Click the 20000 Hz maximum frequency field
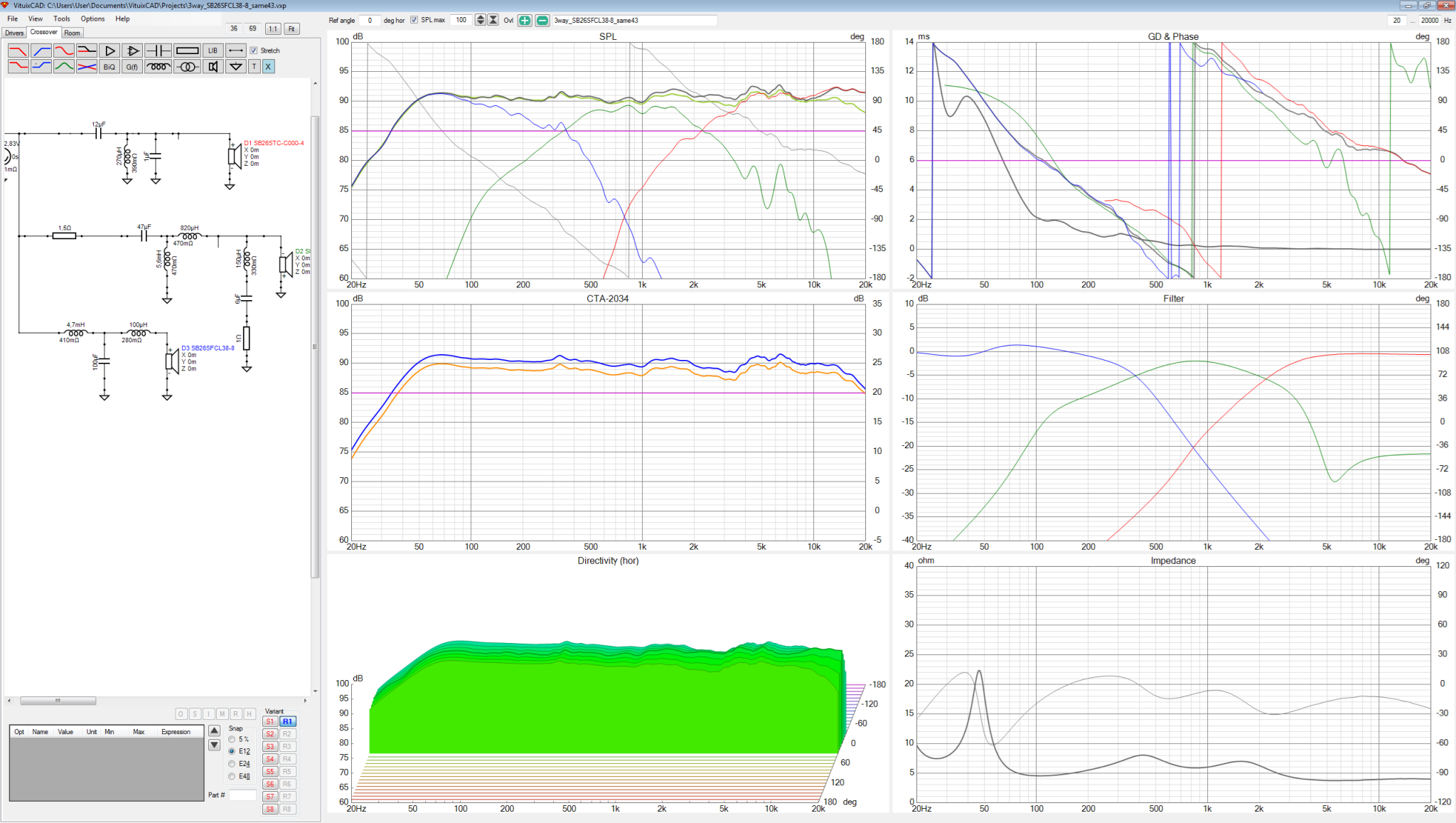Screen dimensions: 1456x823 [x=1430, y=20]
